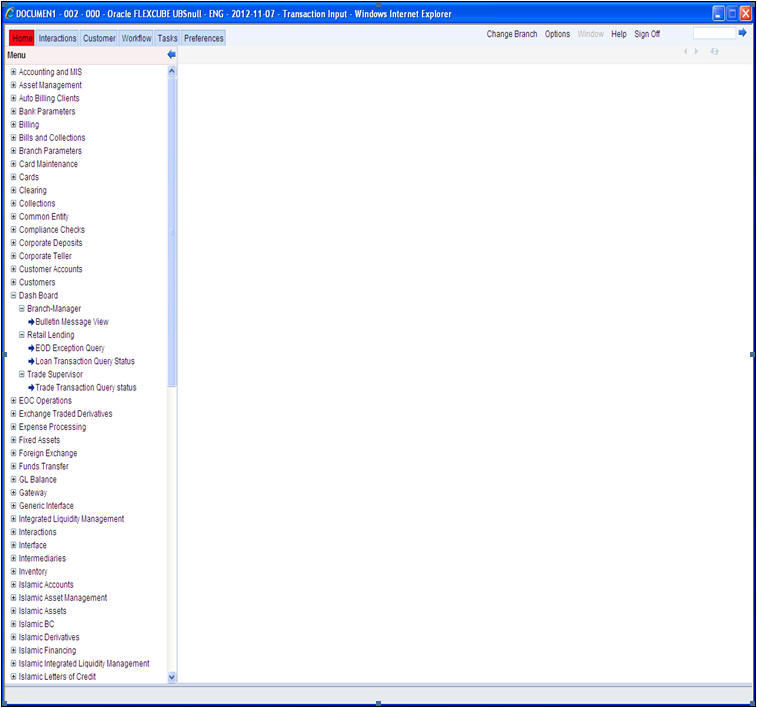Select Card Maintenance tree item

[x=48, y=164]
